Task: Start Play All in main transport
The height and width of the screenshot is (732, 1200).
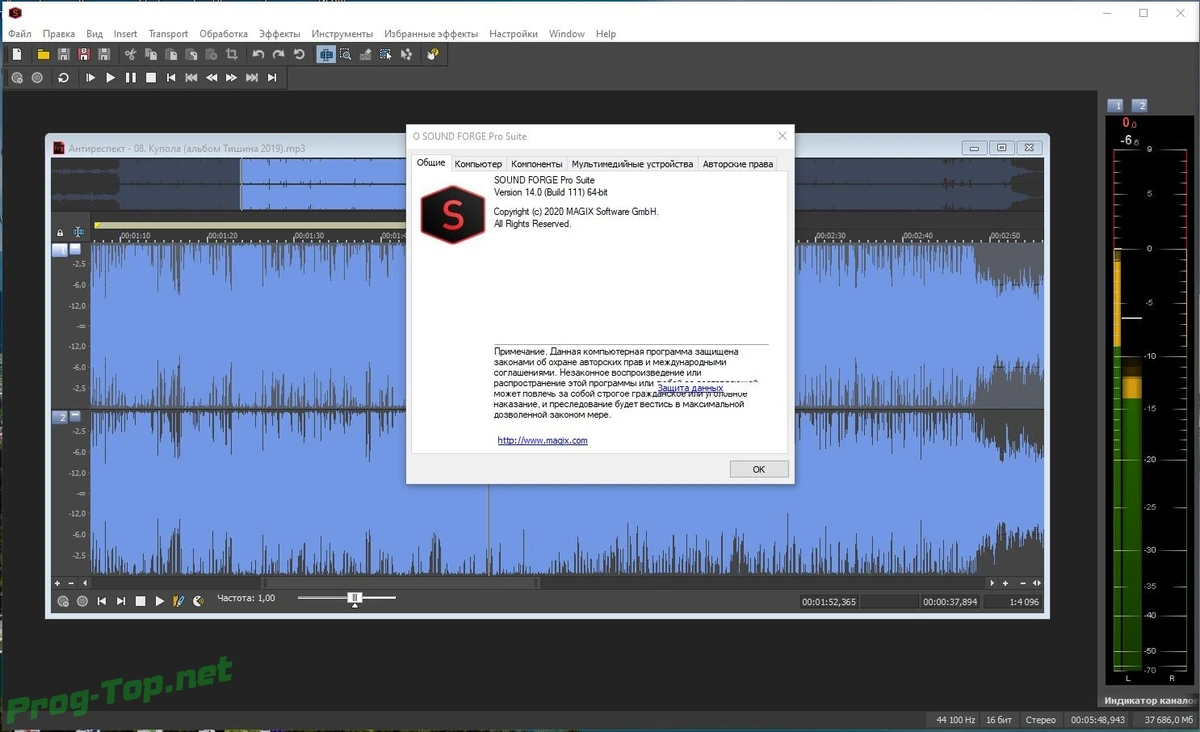Action: coord(90,77)
